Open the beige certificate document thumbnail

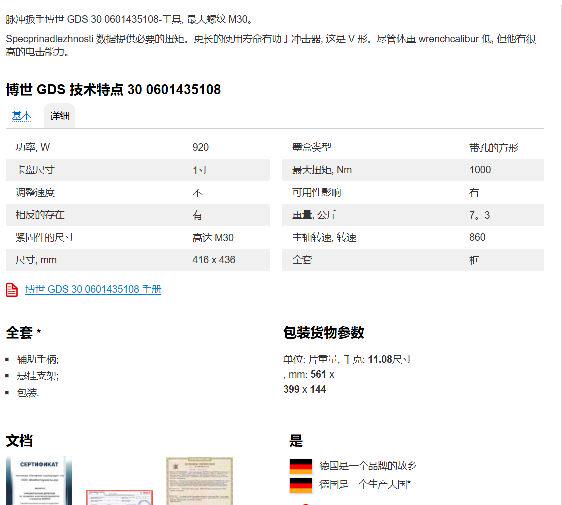click(x=199, y=481)
